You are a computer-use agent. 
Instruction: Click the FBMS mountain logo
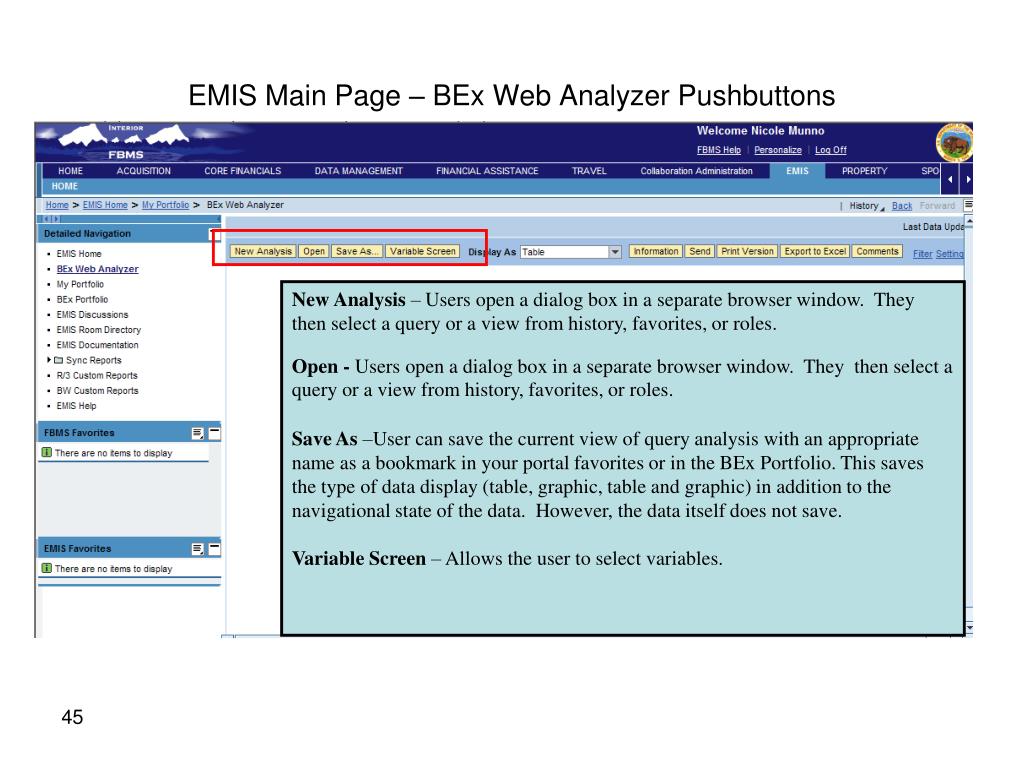coord(124,142)
